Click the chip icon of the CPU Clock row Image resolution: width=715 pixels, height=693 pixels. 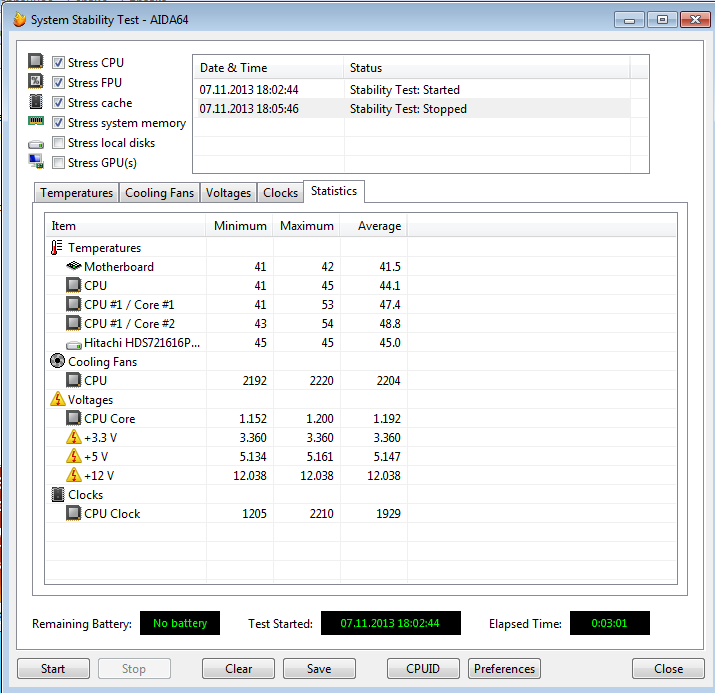click(73, 513)
